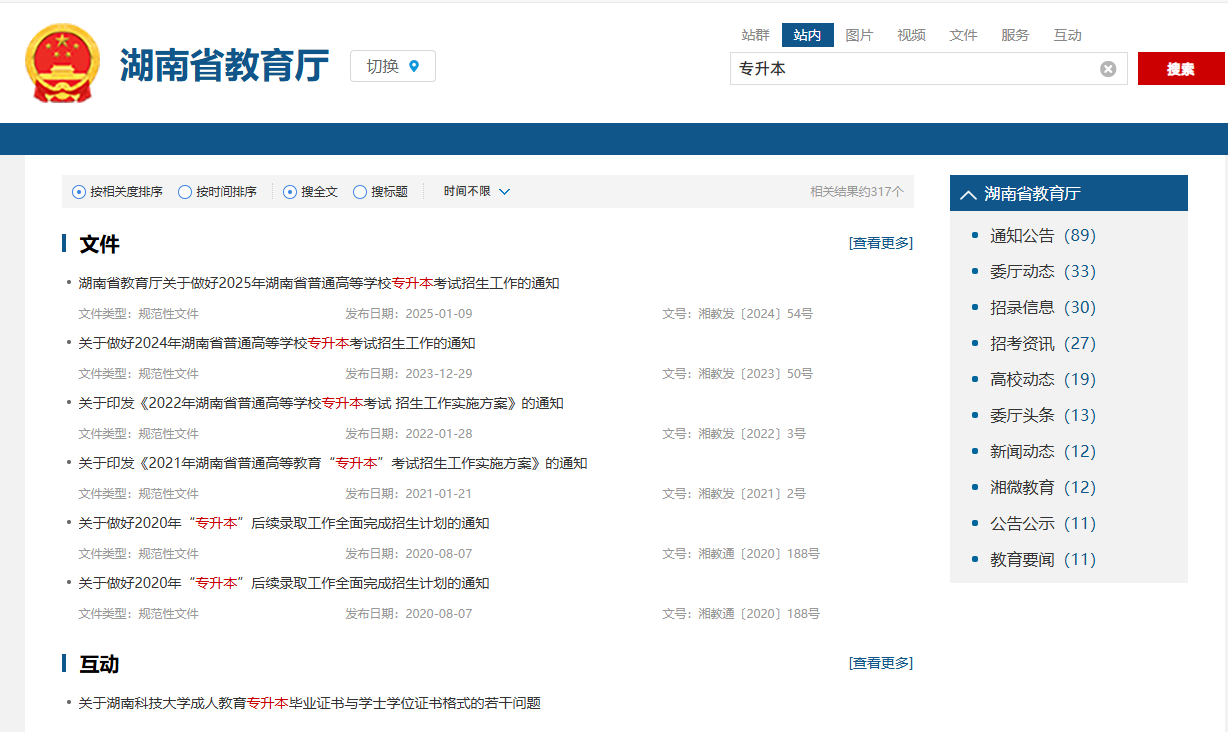Viewport: 1228px width, 732px height.
Task: Click 文号 湘教发〔2023〕50号
Action: 737,374
